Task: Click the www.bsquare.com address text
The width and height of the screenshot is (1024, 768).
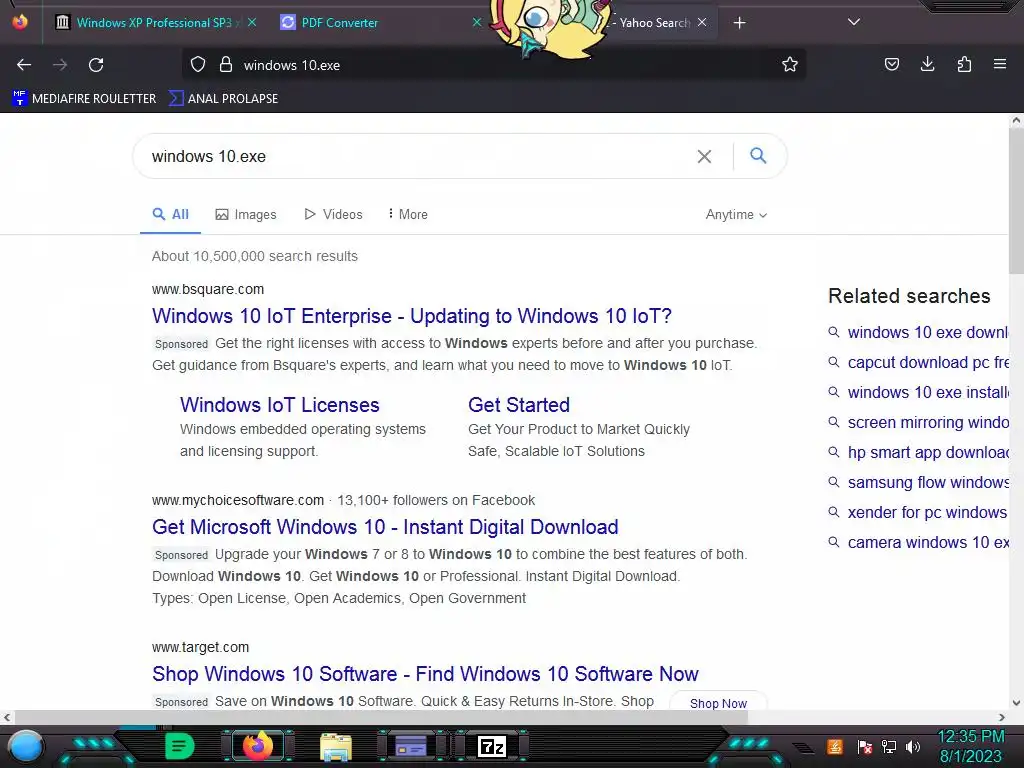Action: click(208, 289)
